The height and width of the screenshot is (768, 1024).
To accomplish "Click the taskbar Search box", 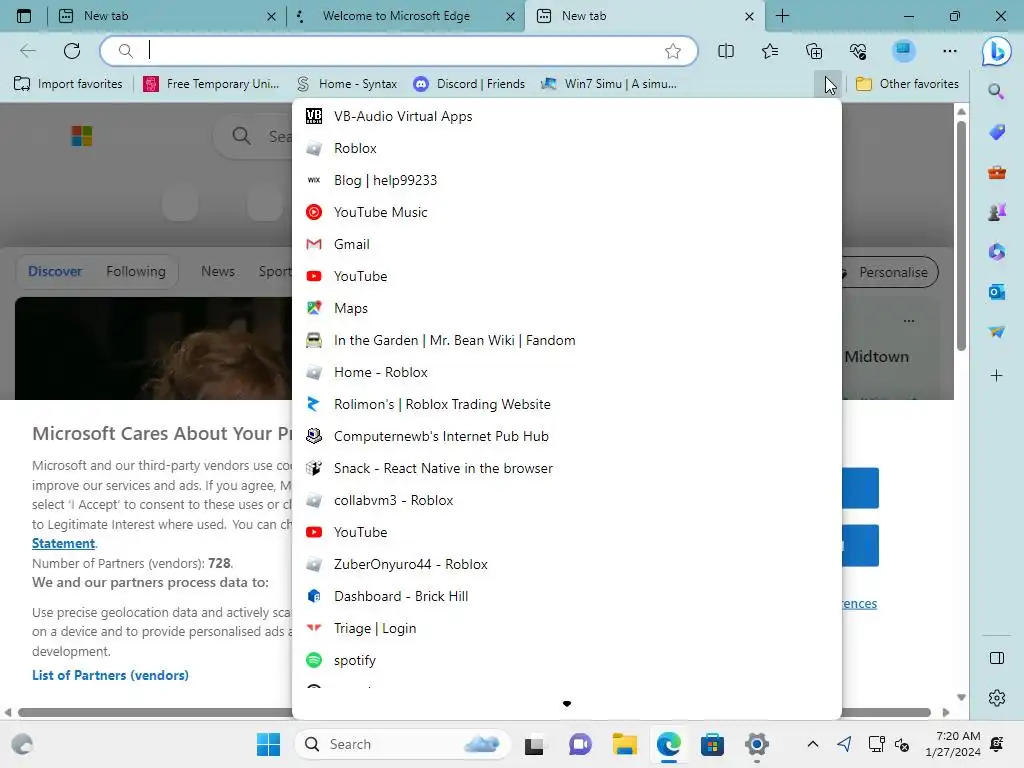I will click(x=402, y=744).
